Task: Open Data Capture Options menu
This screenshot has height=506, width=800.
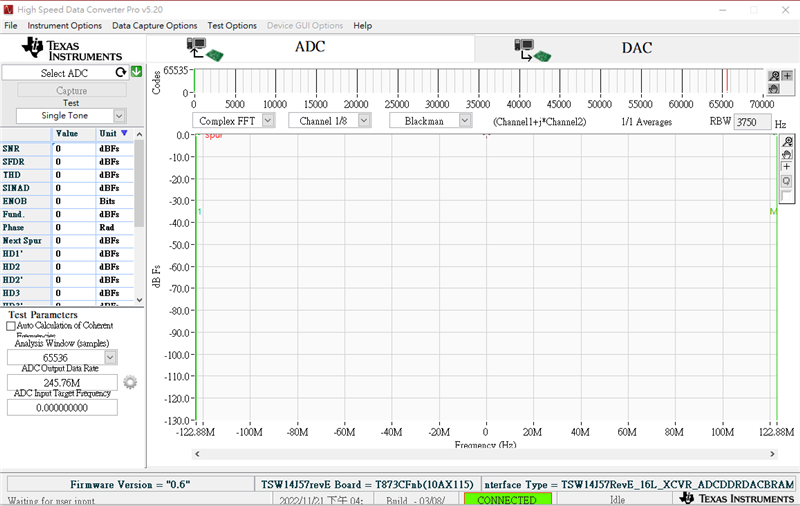Action: click(155, 26)
